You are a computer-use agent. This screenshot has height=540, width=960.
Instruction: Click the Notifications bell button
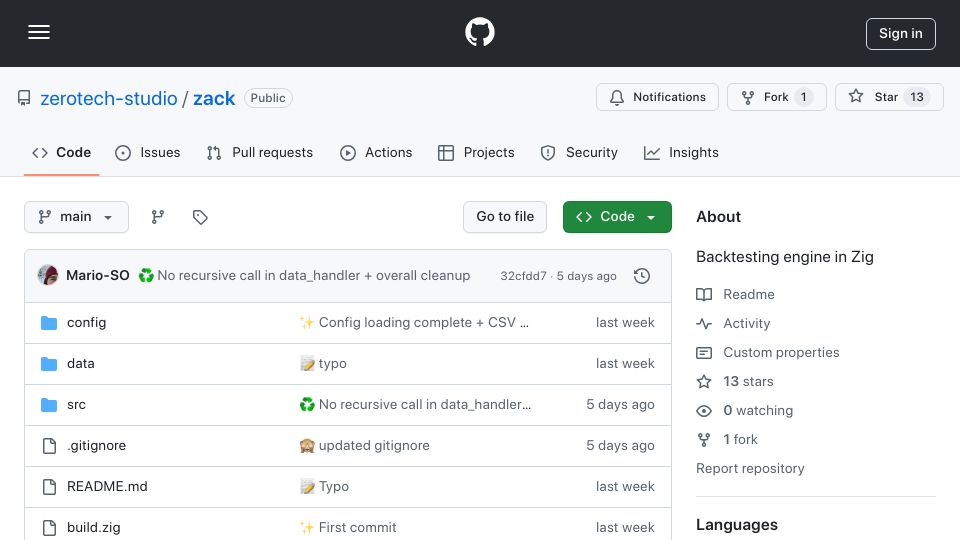pos(657,97)
